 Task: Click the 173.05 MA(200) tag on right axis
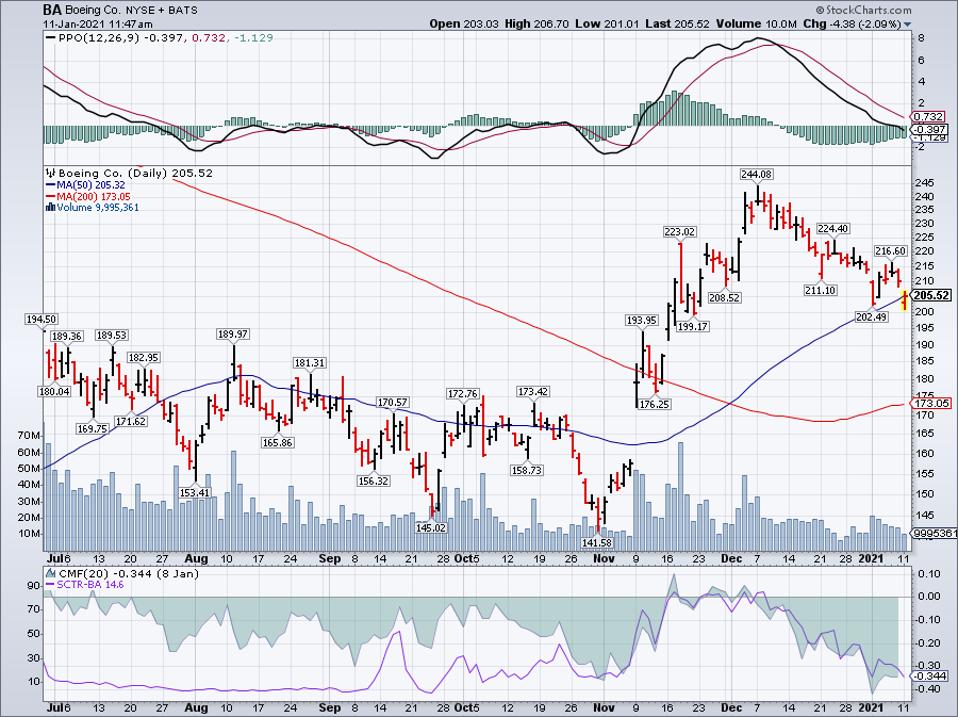(932, 403)
